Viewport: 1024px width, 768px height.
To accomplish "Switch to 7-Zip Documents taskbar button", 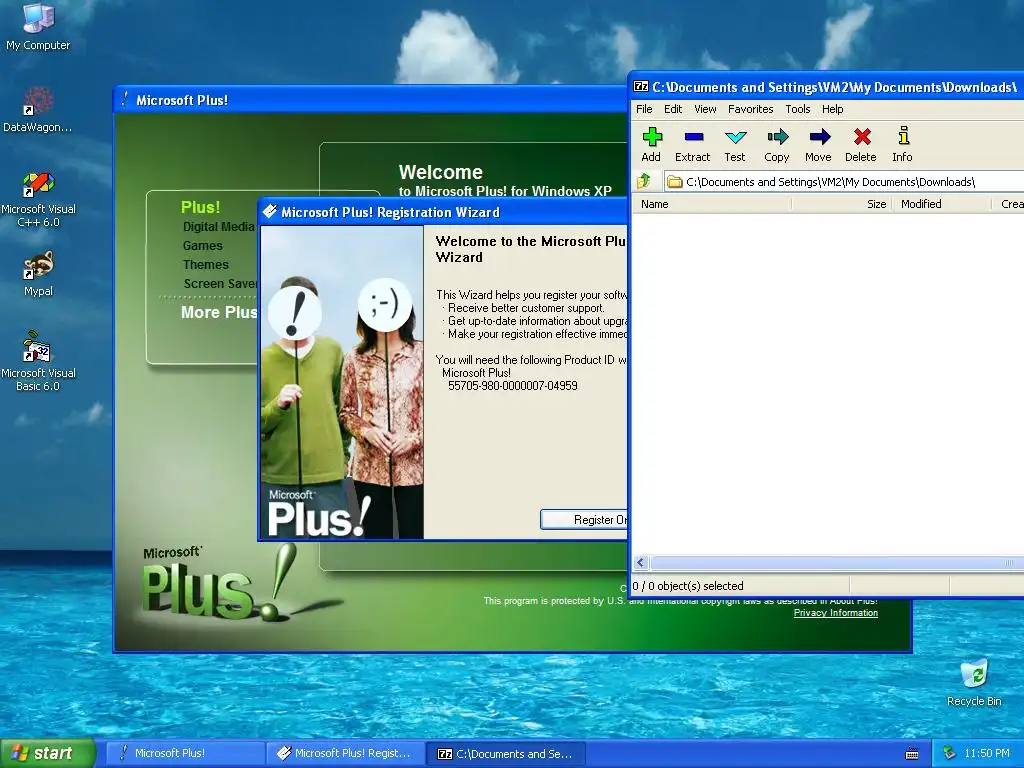I will click(x=505, y=753).
